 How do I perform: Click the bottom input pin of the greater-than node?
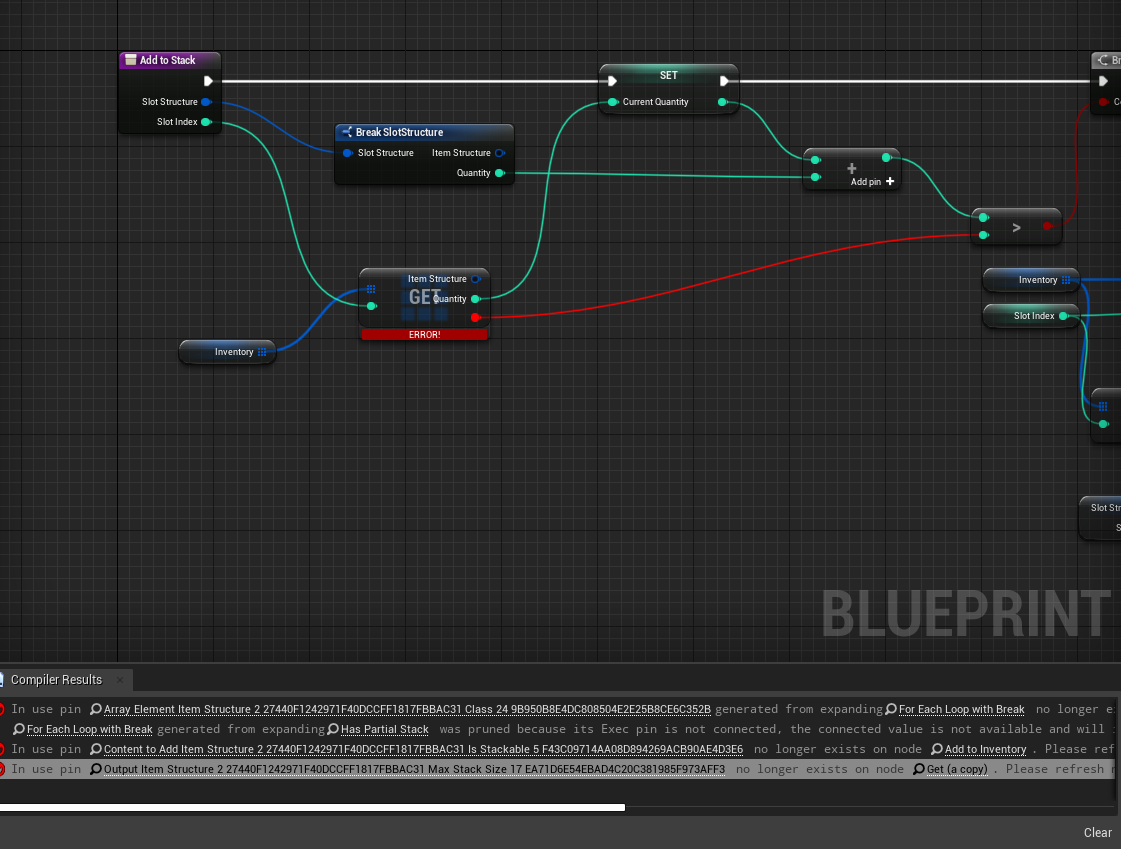coord(984,235)
